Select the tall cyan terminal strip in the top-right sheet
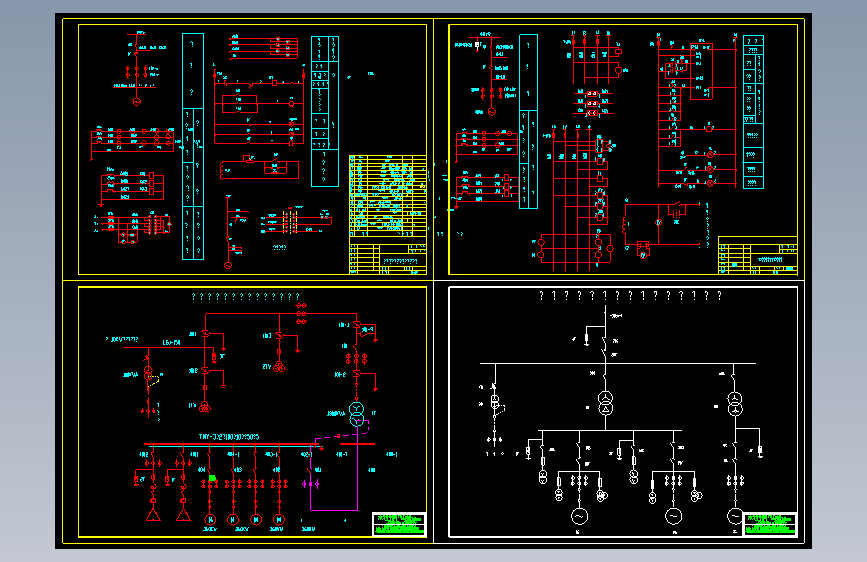Image resolution: width=867 pixels, height=562 pixels. (529, 122)
